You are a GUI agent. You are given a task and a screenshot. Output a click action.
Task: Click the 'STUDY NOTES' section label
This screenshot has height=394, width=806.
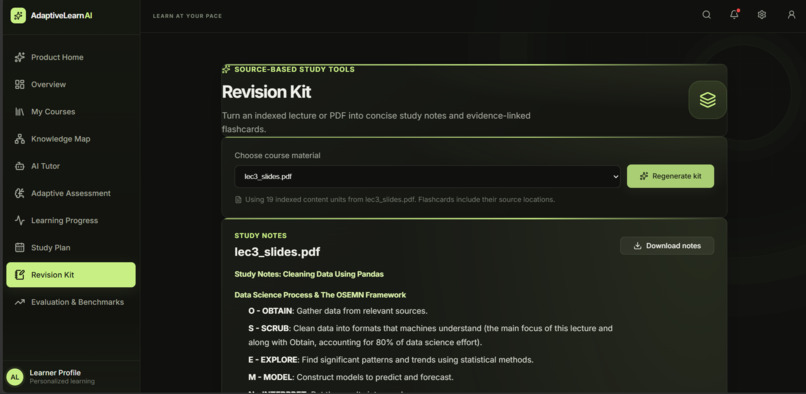click(x=261, y=236)
